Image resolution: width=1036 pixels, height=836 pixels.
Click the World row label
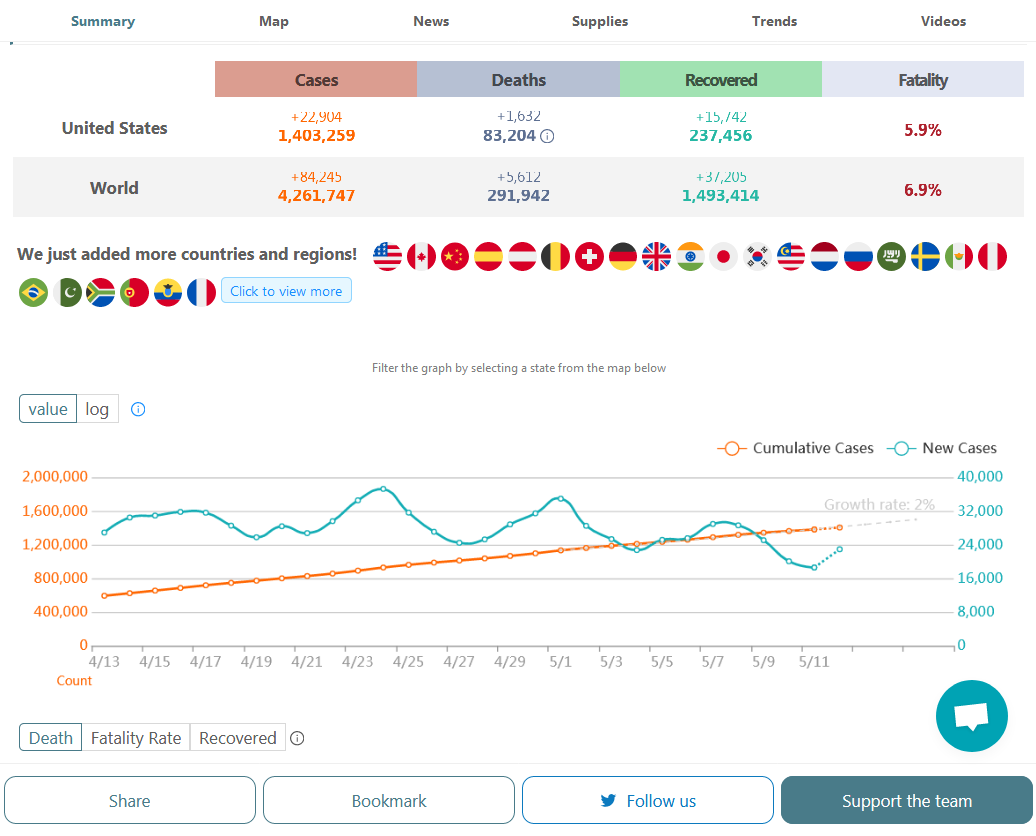point(114,188)
